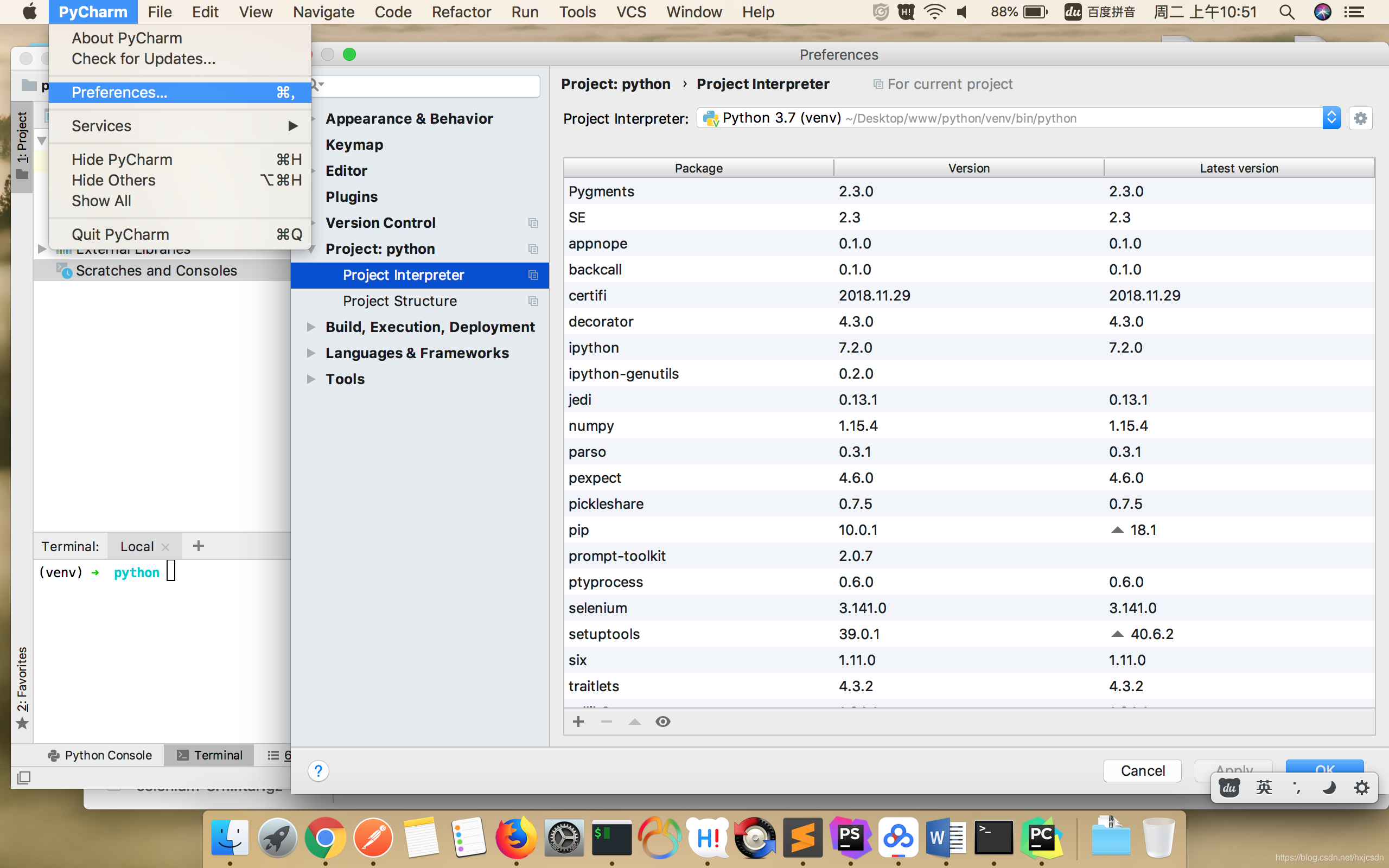Select the pip package row
The height and width of the screenshot is (868, 1389).
tap(969, 529)
